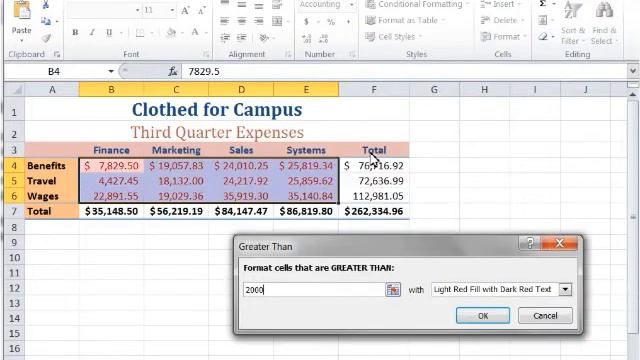Click the GREATER THAN value field
640x360 pixels.
coord(313,290)
